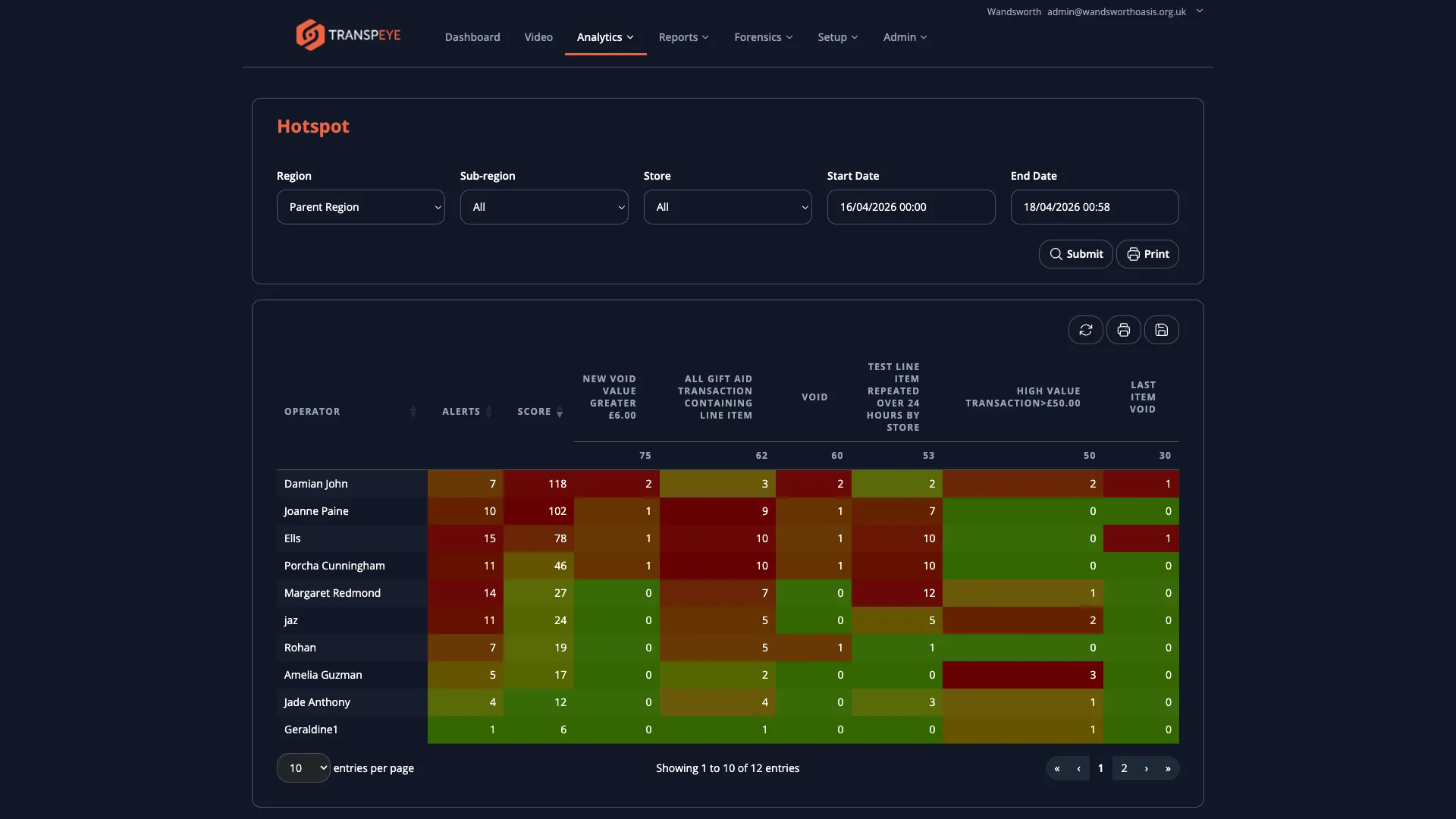The image size is (1456, 819).
Task: Click the Start Date input field
Action: (x=910, y=207)
